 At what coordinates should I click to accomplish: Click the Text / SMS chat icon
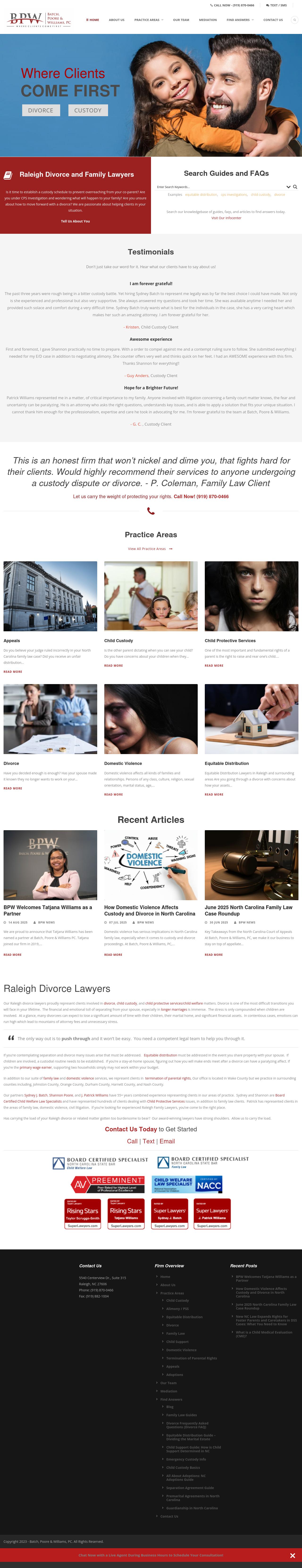[268, 5]
